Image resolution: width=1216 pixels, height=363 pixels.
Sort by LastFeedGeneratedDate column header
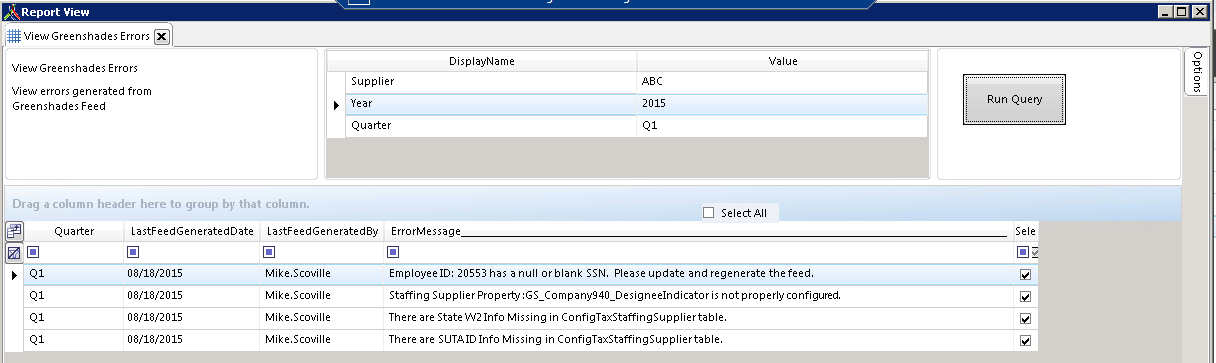click(192, 231)
